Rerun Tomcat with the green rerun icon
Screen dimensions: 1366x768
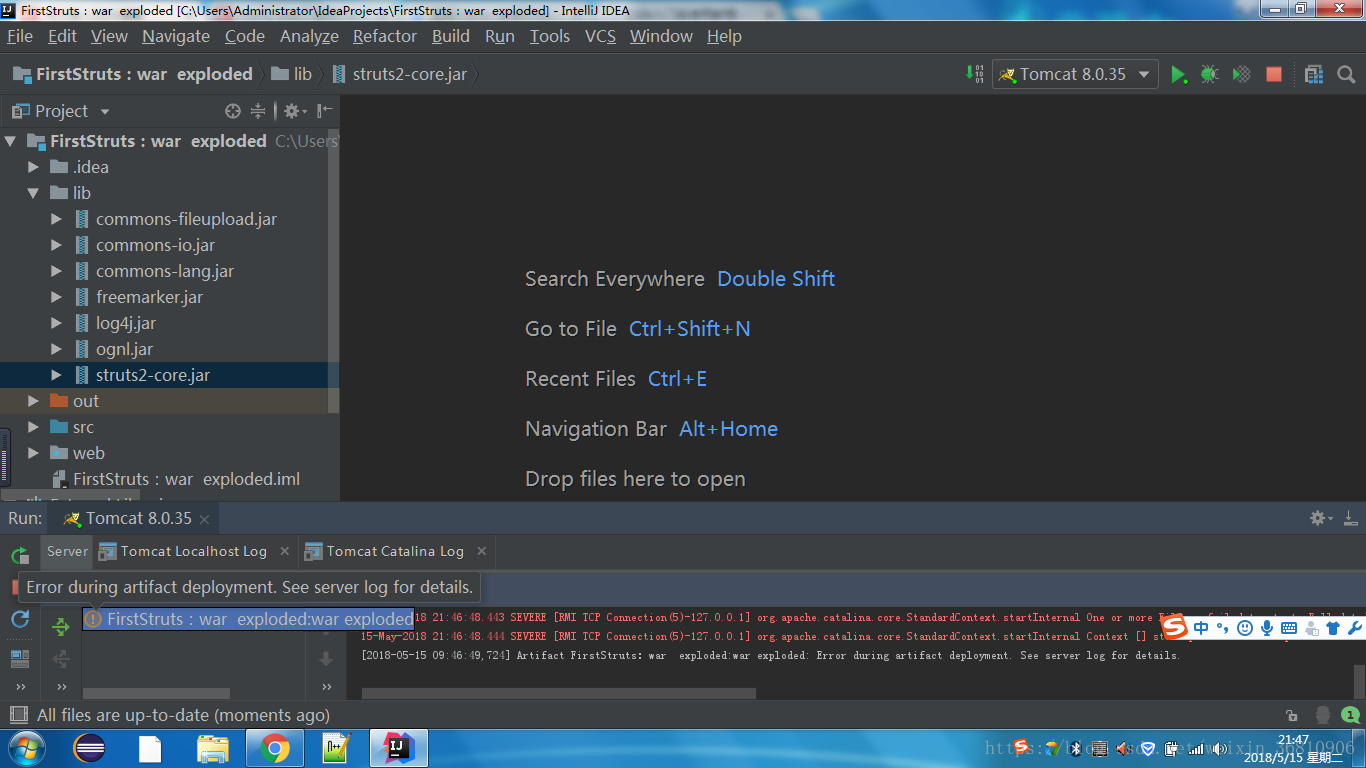[19, 556]
